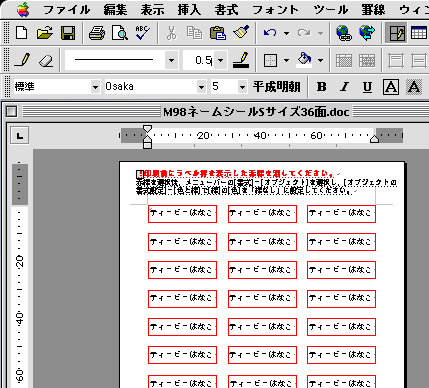Toggle Bold formatting
429x388 pixels.
[x=321, y=87]
